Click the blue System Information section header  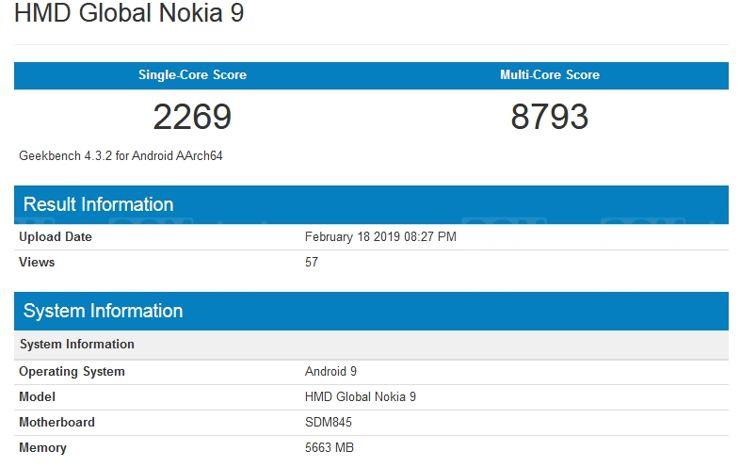pos(371,311)
